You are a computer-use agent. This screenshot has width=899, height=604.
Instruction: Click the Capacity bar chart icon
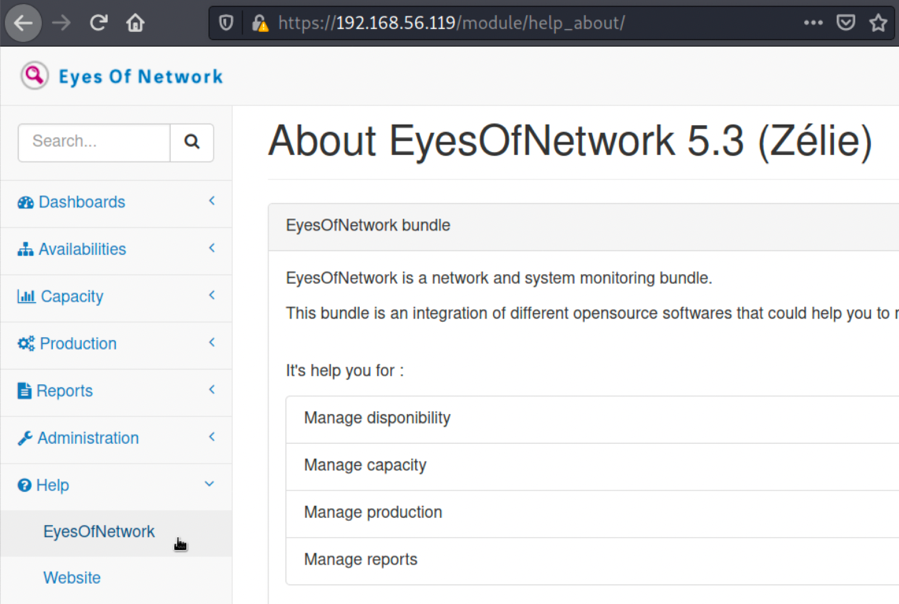point(26,297)
